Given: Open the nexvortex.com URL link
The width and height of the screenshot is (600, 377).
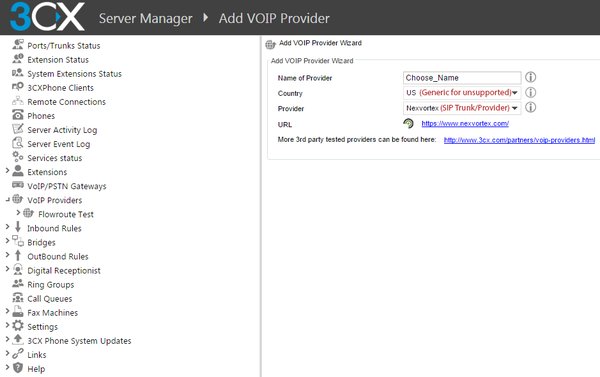Looking at the screenshot, I should pyautogui.click(x=465, y=124).
